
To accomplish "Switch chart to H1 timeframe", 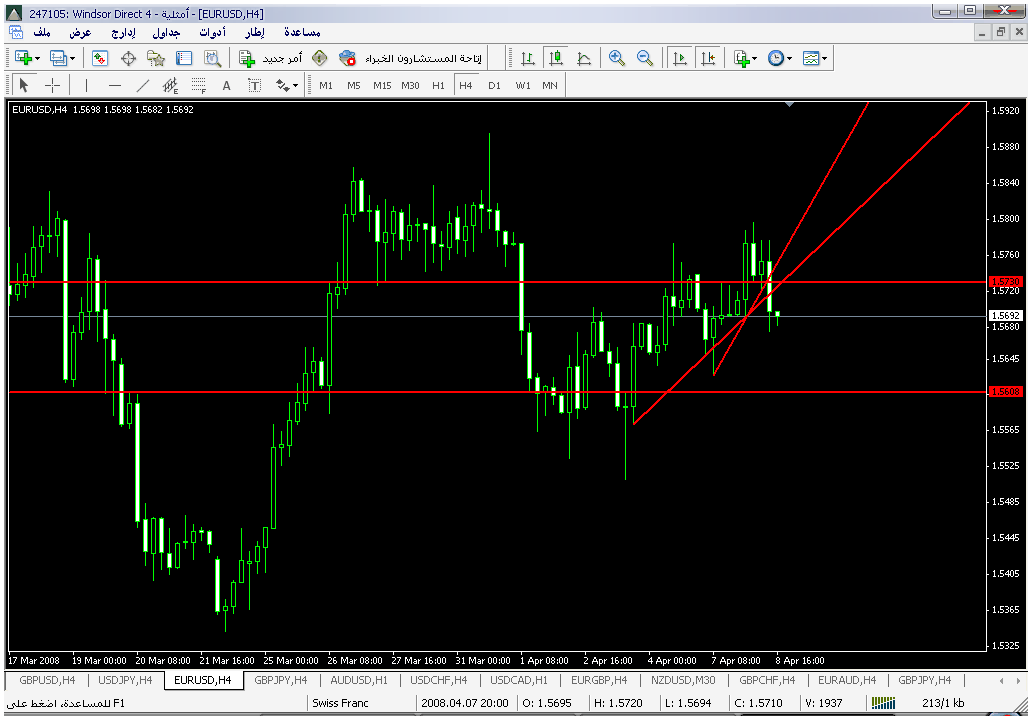I will point(438,86).
